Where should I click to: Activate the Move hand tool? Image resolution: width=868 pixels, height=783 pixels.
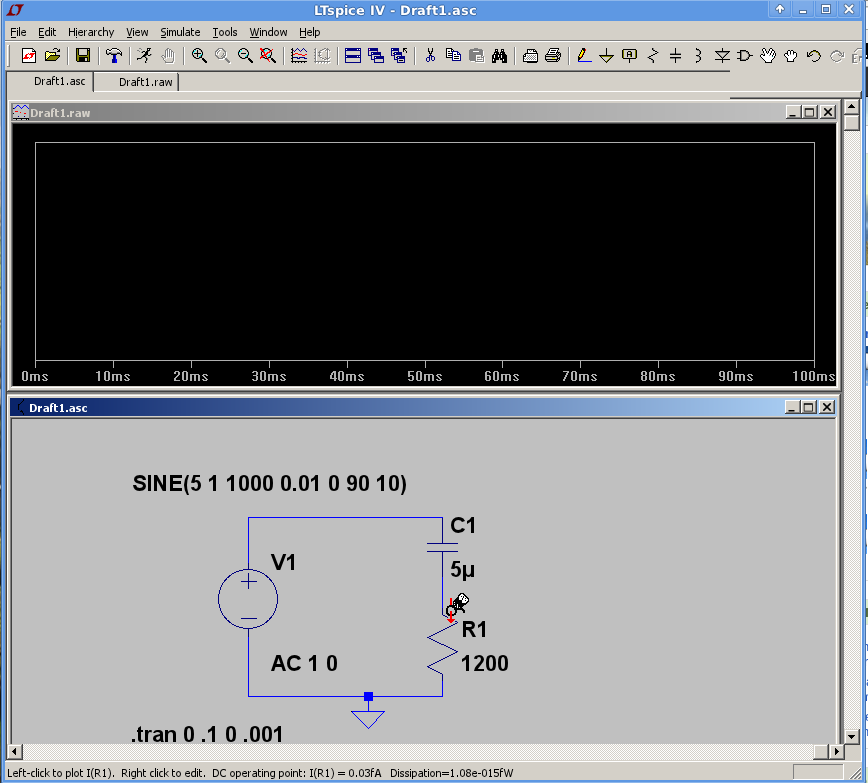coord(769,55)
